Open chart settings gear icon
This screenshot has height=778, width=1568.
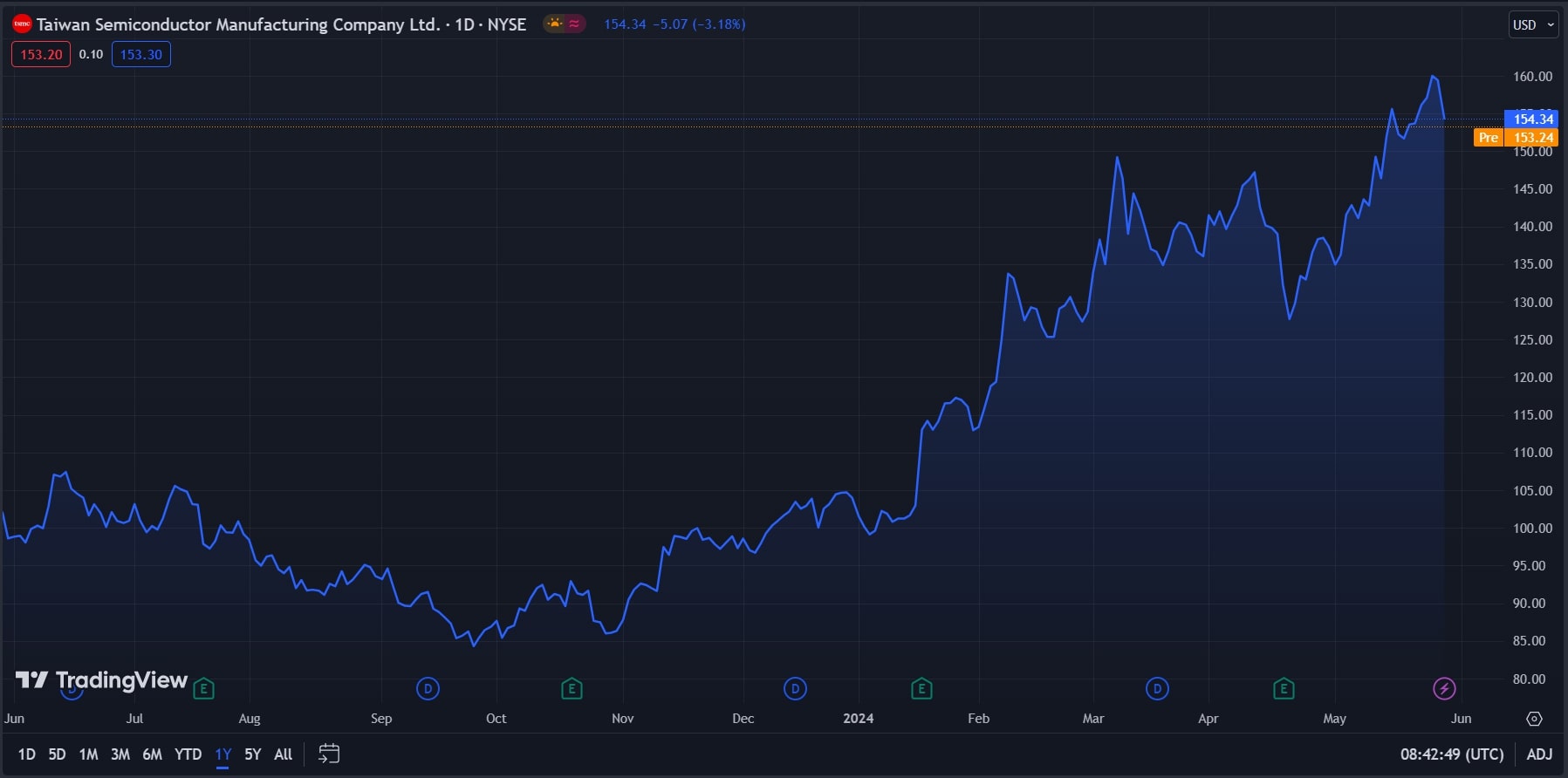pos(1534,719)
